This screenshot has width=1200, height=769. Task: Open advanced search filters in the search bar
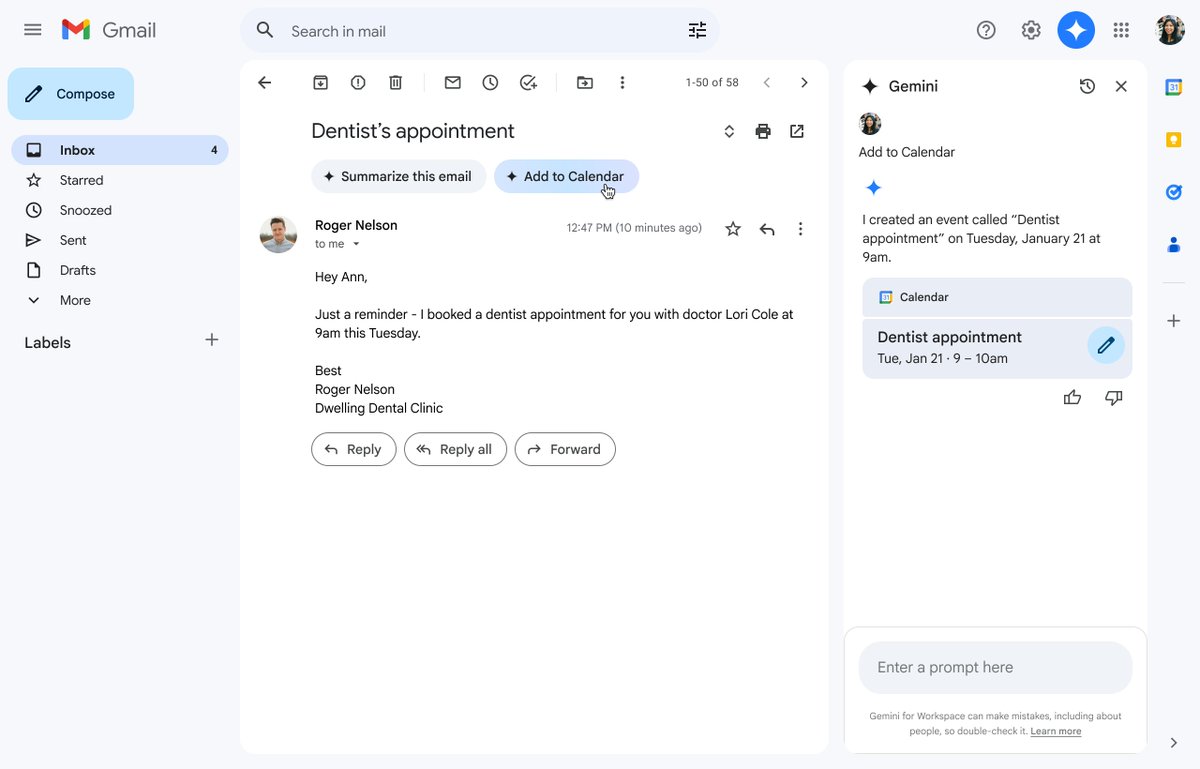[697, 30]
